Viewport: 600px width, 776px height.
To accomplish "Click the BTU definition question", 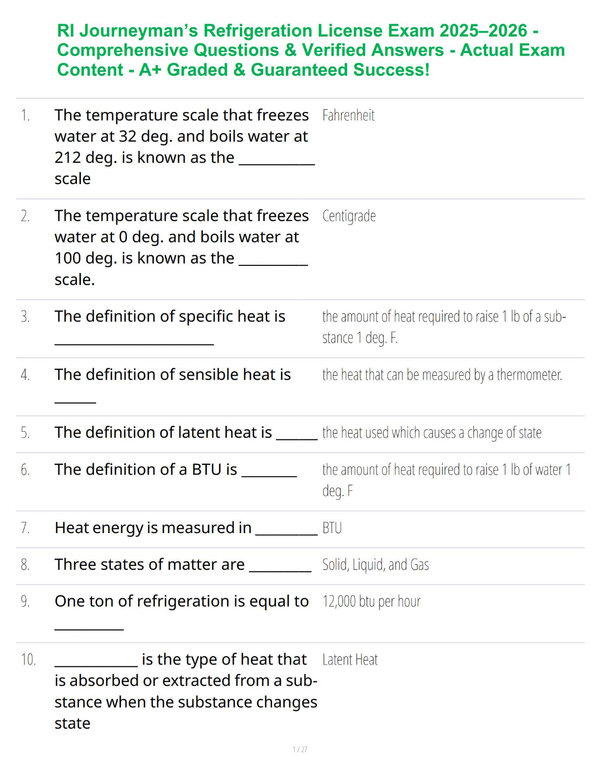I will tap(175, 469).
